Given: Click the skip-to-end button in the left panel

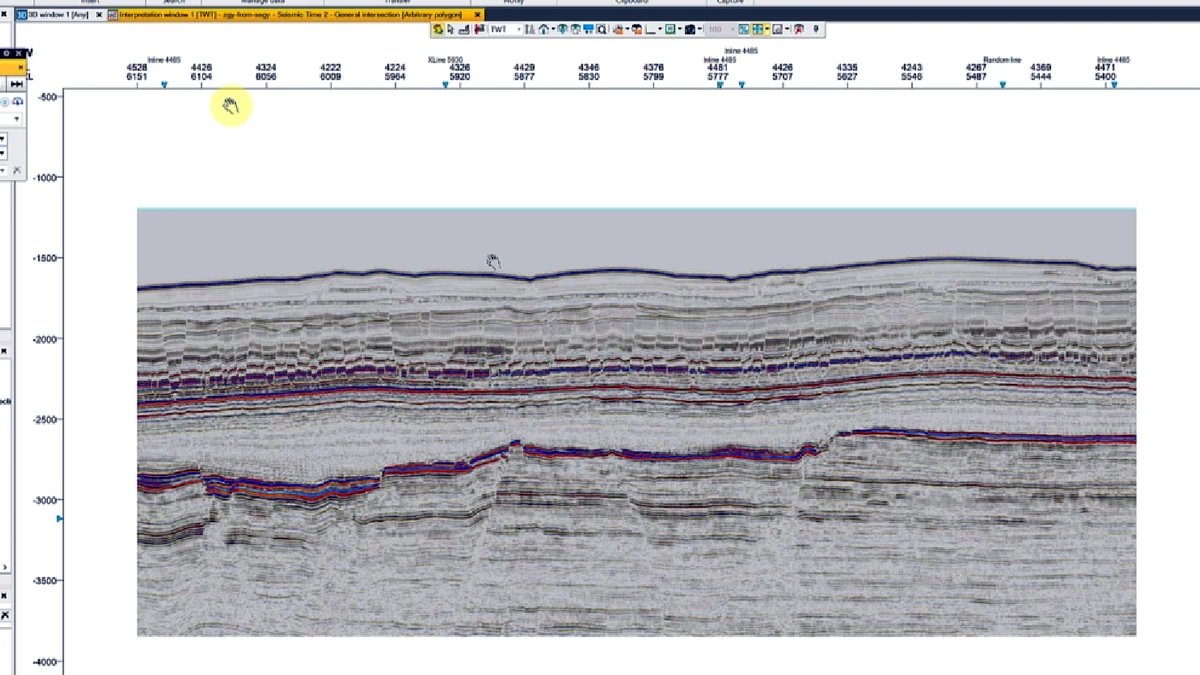Looking at the screenshot, I should point(16,84).
